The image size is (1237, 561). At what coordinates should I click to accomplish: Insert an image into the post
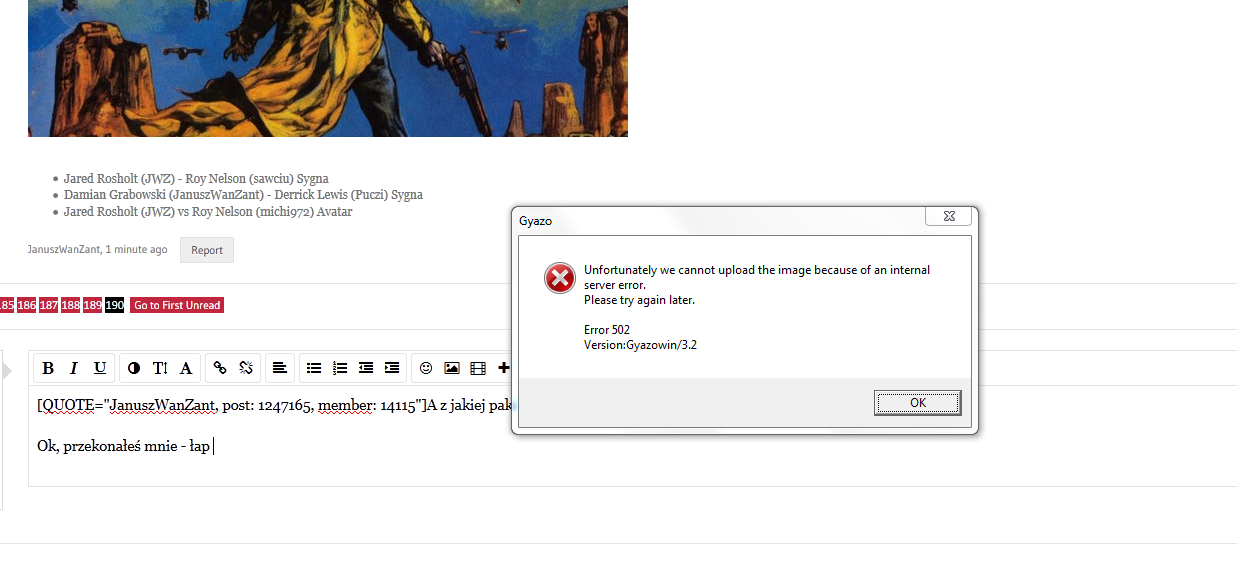[x=452, y=368]
